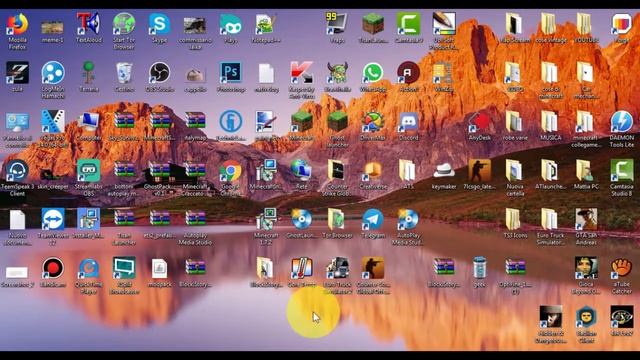This screenshot has height=360, width=640.
Task: Launch Fraps from the desktop
Action: click(336, 24)
